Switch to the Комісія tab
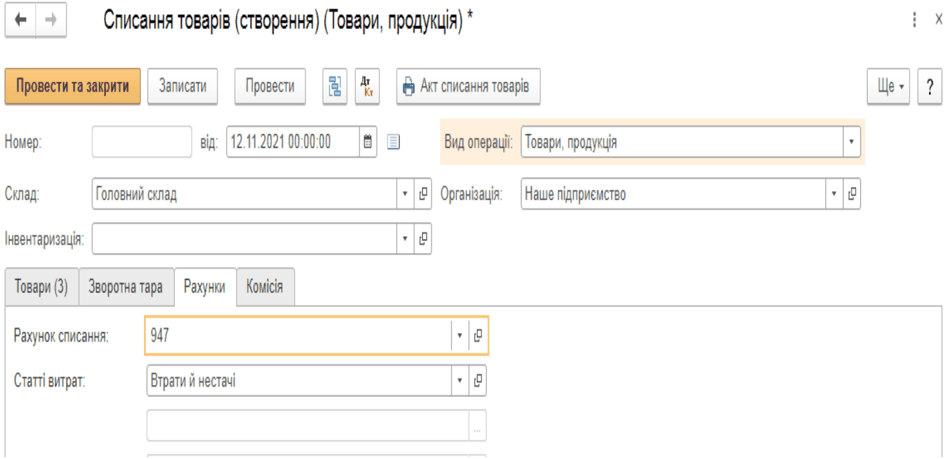This screenshot has height=459, width=947. (265, 287)
